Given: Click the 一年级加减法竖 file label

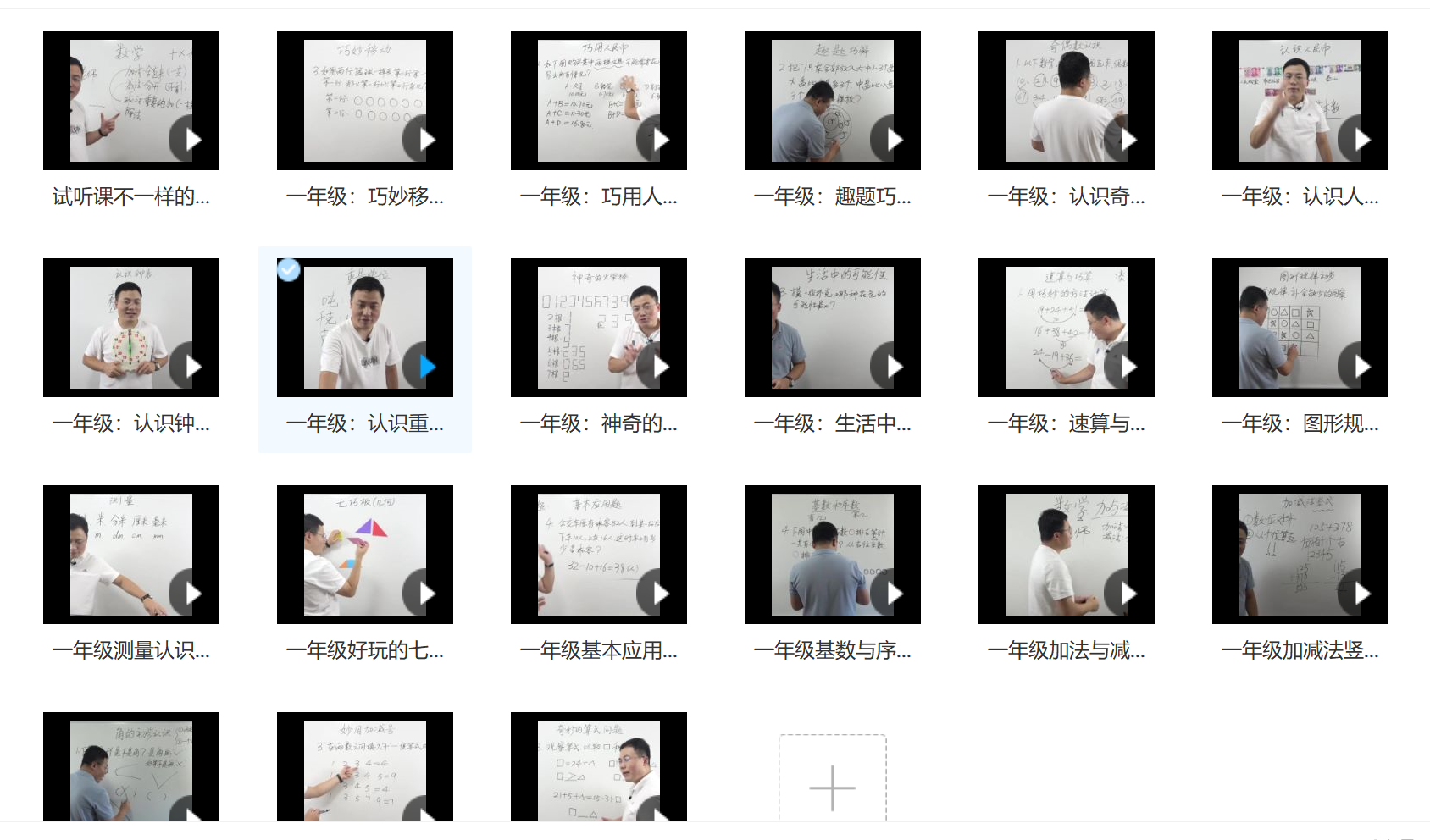Looking at the screenshot, I should click(x=1300, y=650).
